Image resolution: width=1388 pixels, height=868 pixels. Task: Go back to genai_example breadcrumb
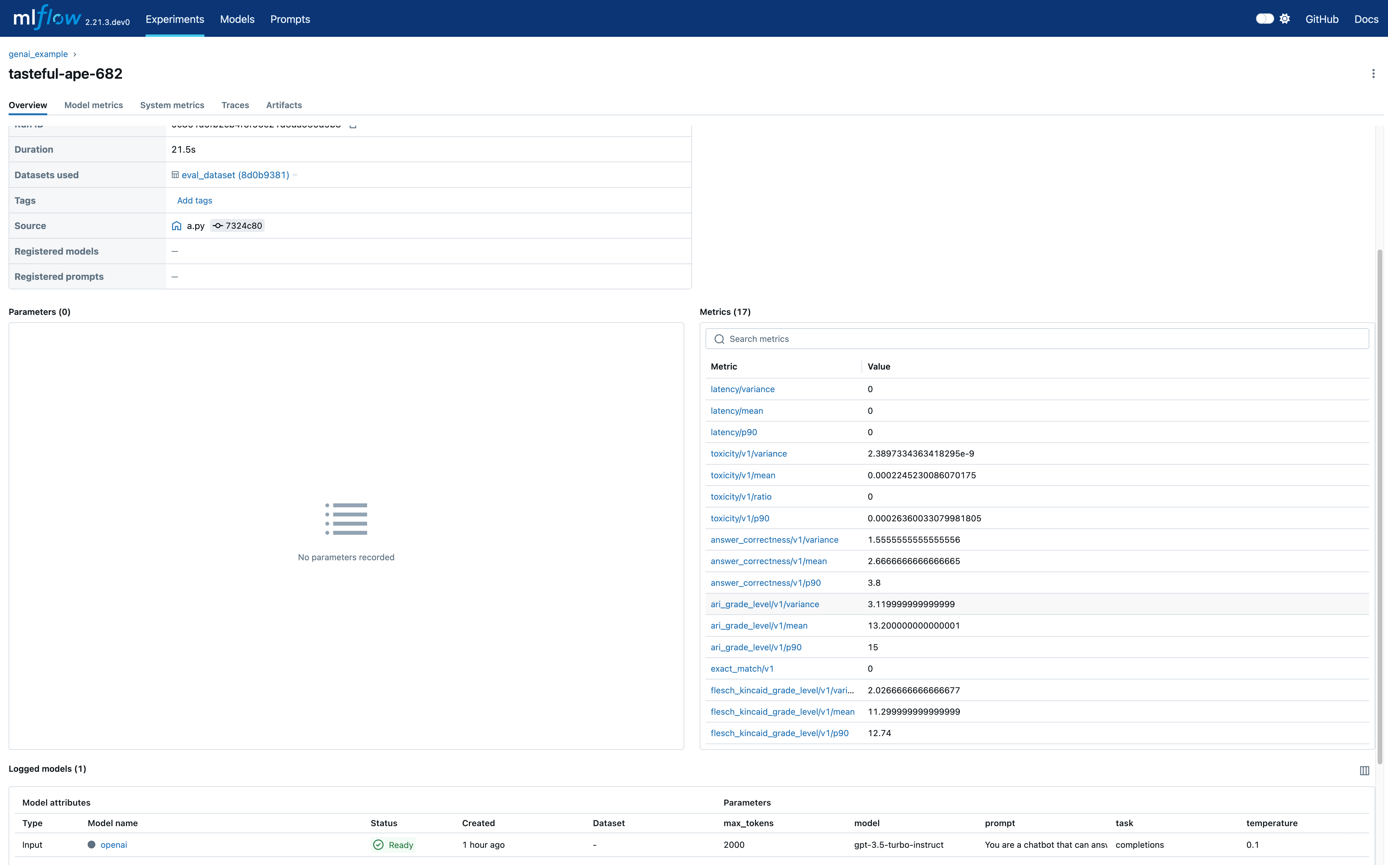click(38, 54)
